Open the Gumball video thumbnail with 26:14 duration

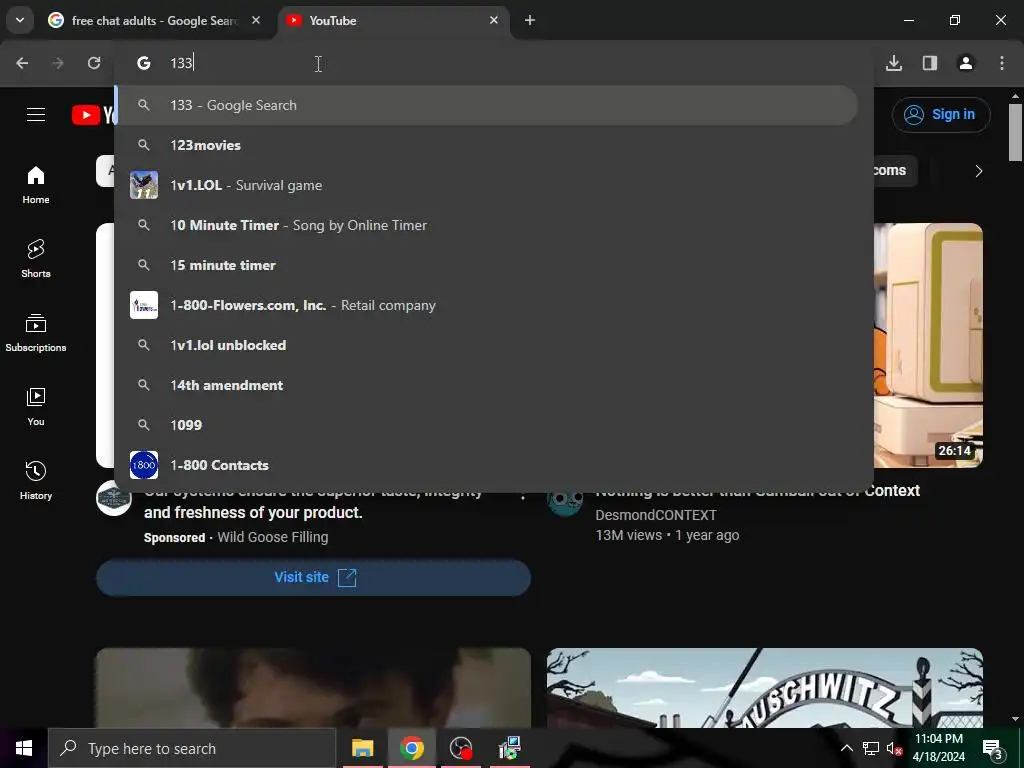pyautogui.click(x=928, y=345)
